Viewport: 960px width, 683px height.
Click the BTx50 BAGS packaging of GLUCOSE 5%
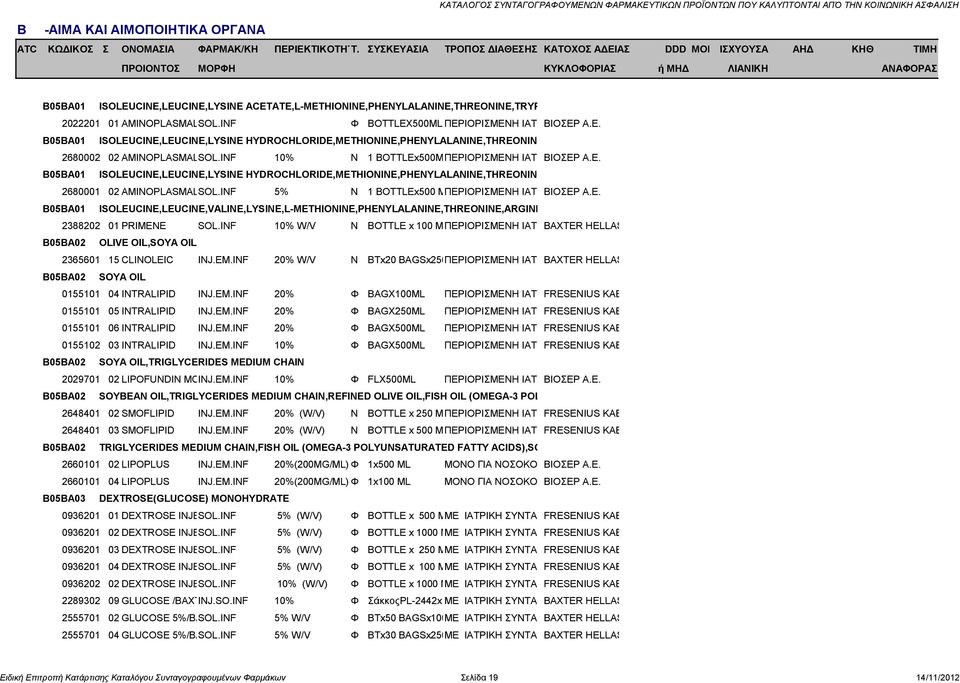tap(405, 618)
